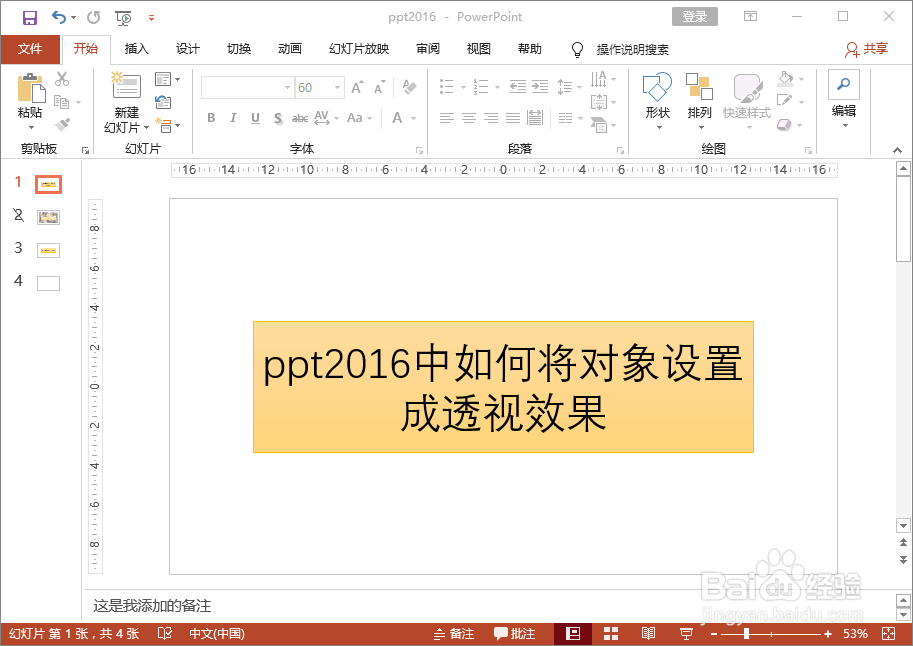This screenshot has width=913, height=646.
Task: Click the spelling check icon in status bar
Action: click(165, 633)
